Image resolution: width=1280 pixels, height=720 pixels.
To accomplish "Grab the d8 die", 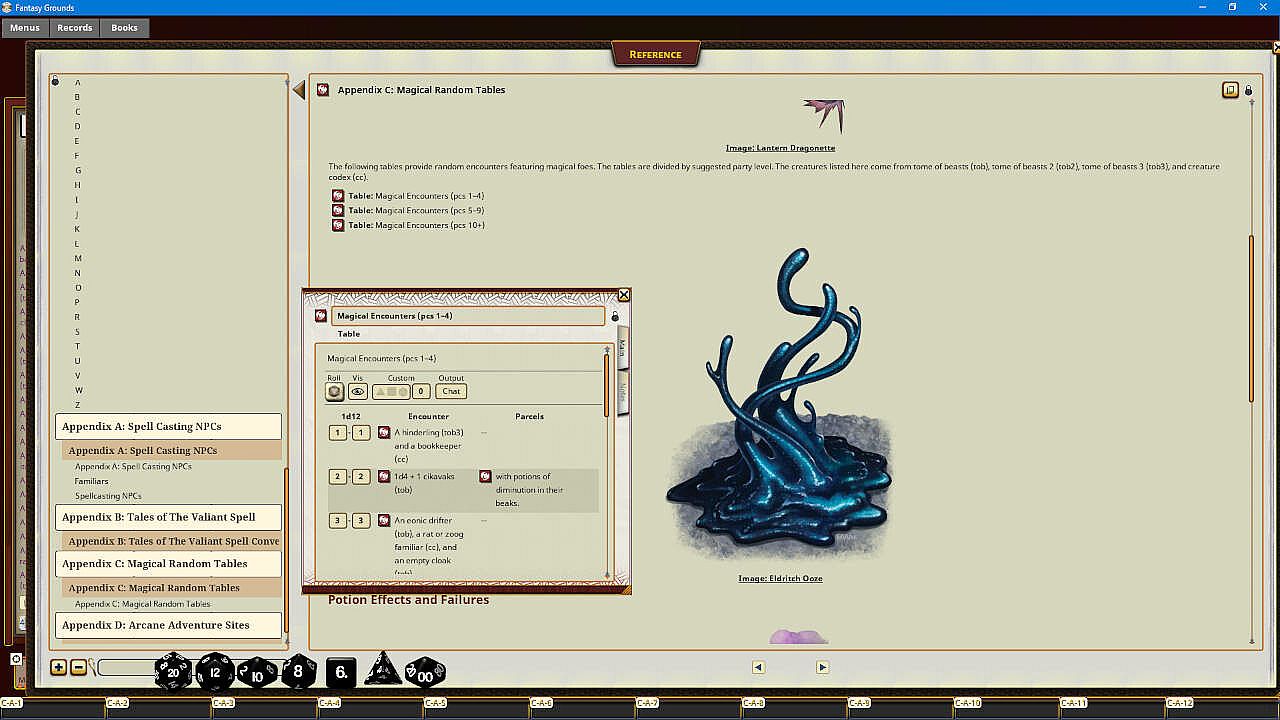I will pyautogui.click(x=298, y=672).
